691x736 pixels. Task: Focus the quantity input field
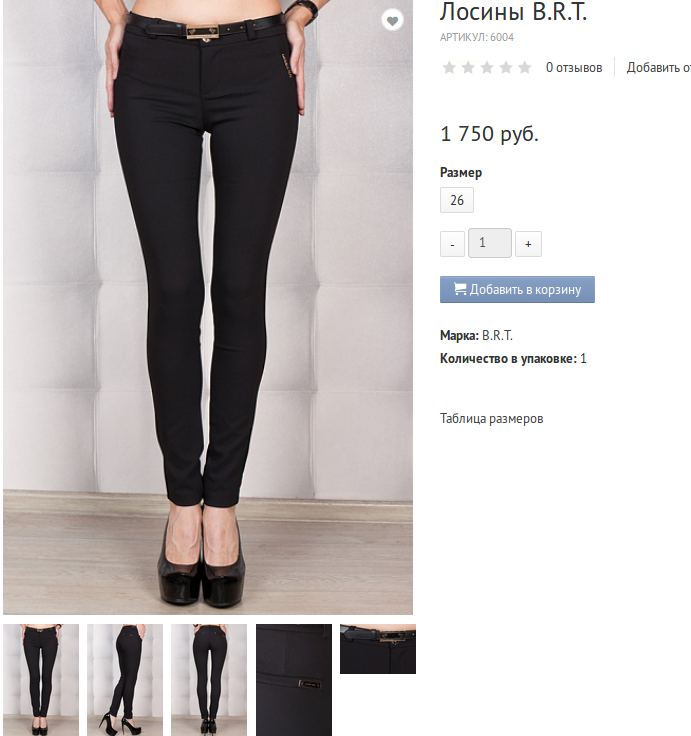pos(490,243)
